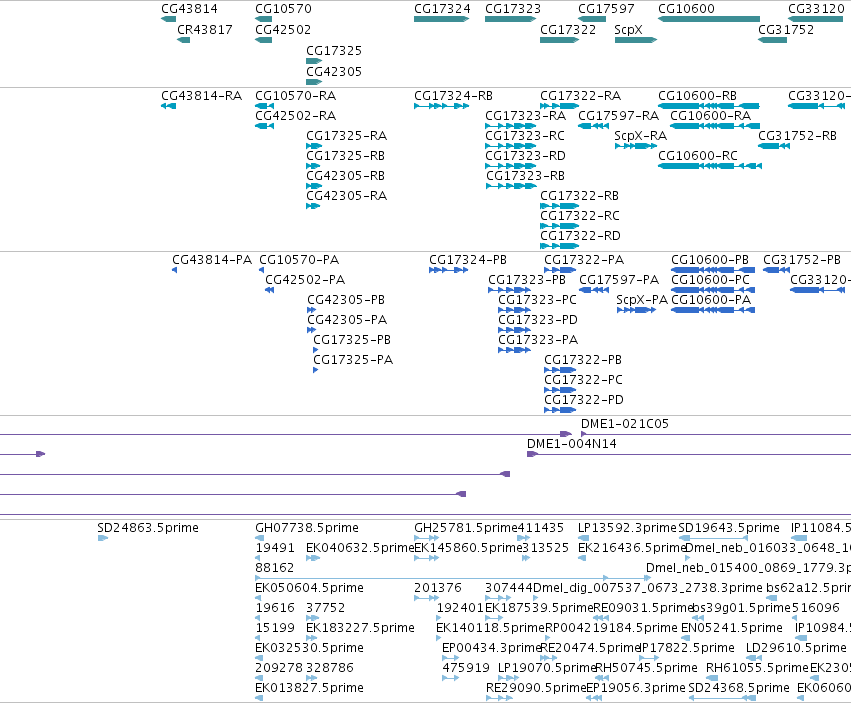Image resolution: width=851 pixels, height=703 pixels.
Task: Open the CG10570 gene label
Action: click(283, 9)
